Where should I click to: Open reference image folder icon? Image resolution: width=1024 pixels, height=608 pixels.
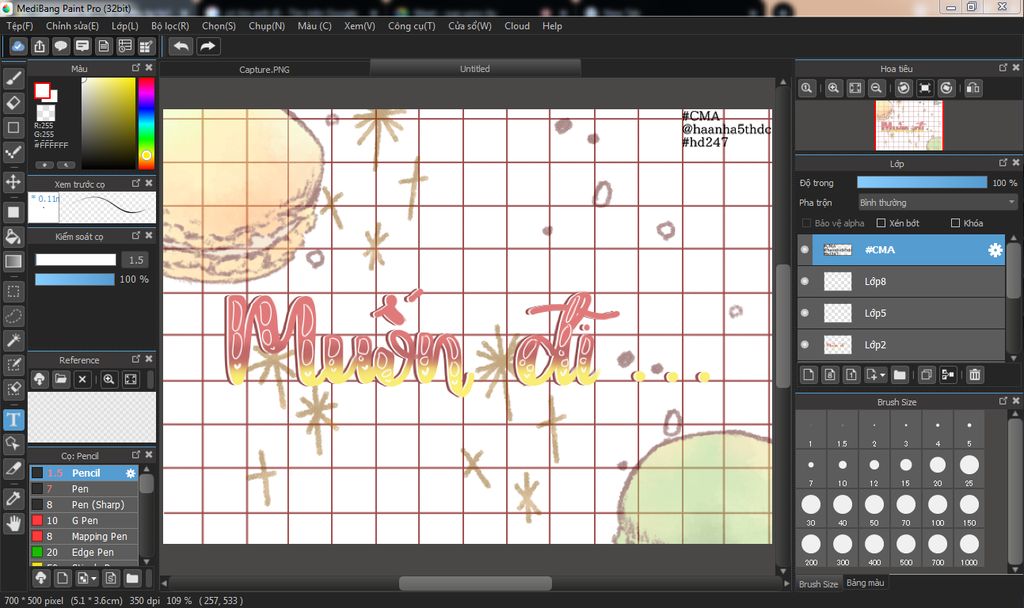[x=61, y=379]
